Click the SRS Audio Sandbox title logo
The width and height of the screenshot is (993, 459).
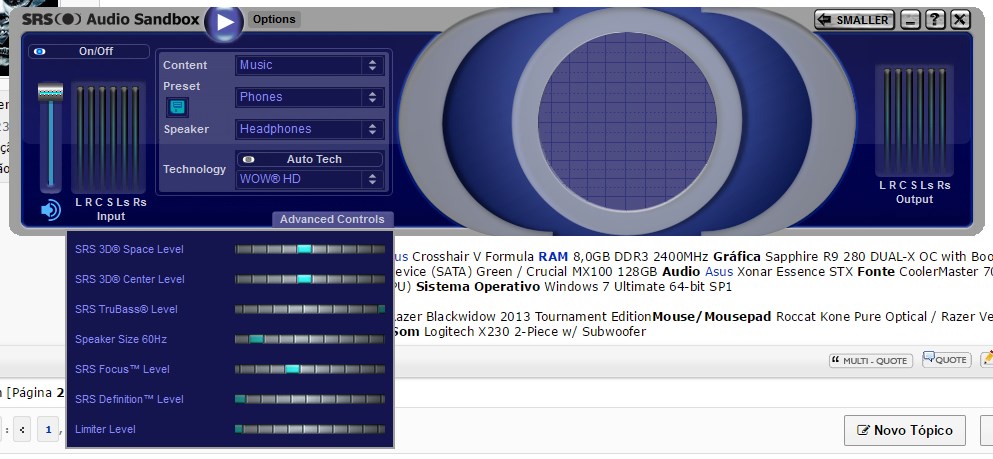pyautogui.click(x=111, y=20)
